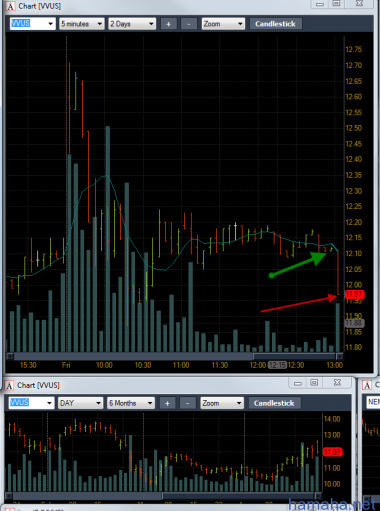
Task: Click the horizontal scrollbar thumb of intraday chart
Action: [294, 356]
